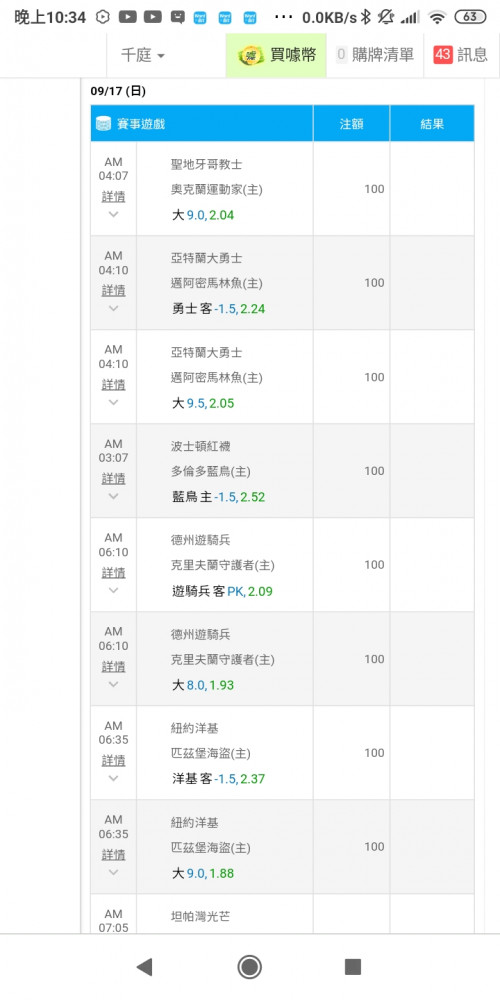This screenshot has height=1000, width=500.
Task: Open the 購牌清單 tab
Action: tap(375, 55)
